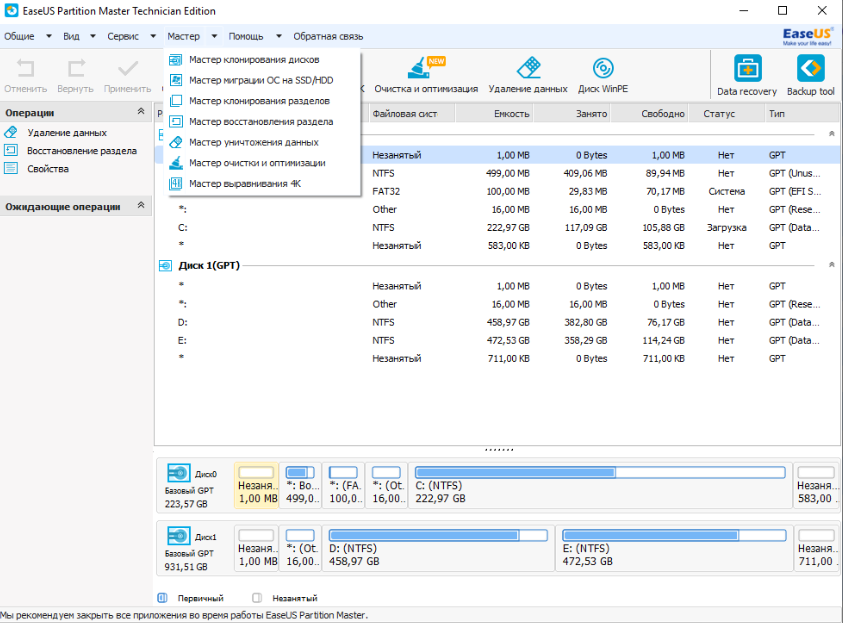Screen dimensions: 843x623
Task: Launch the Data recovery tool
Action: (x=747, y=75)
